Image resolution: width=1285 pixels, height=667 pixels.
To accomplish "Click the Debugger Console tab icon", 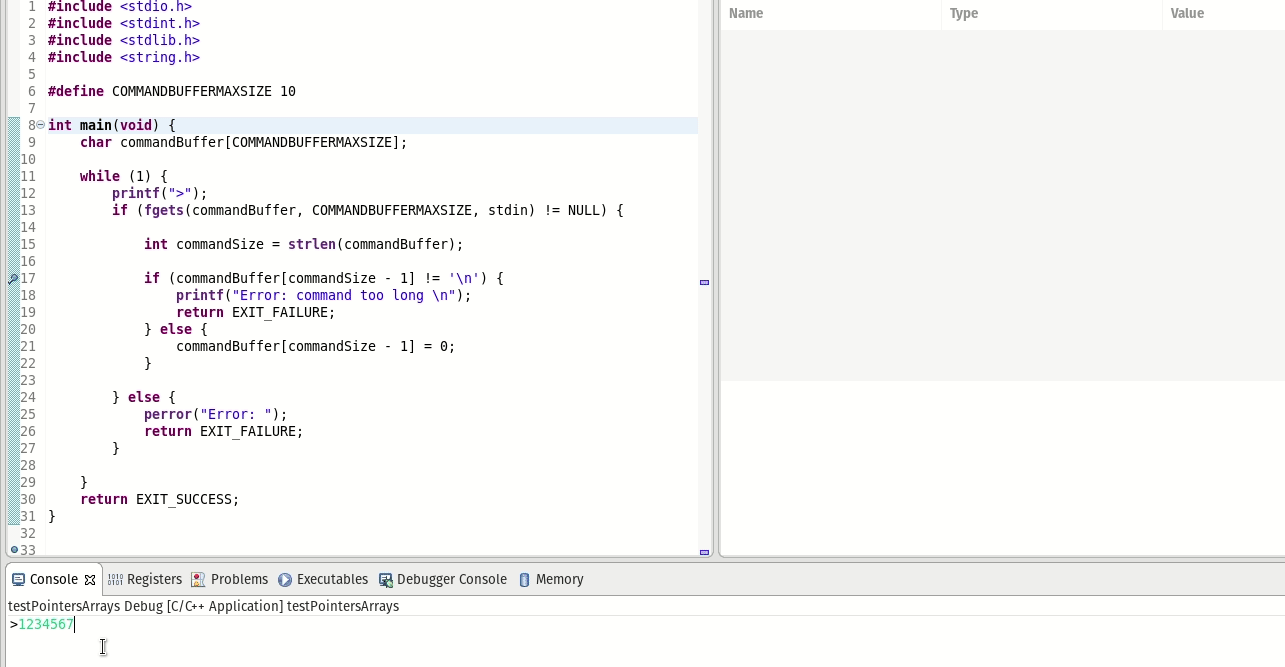I will click(385, 579).
